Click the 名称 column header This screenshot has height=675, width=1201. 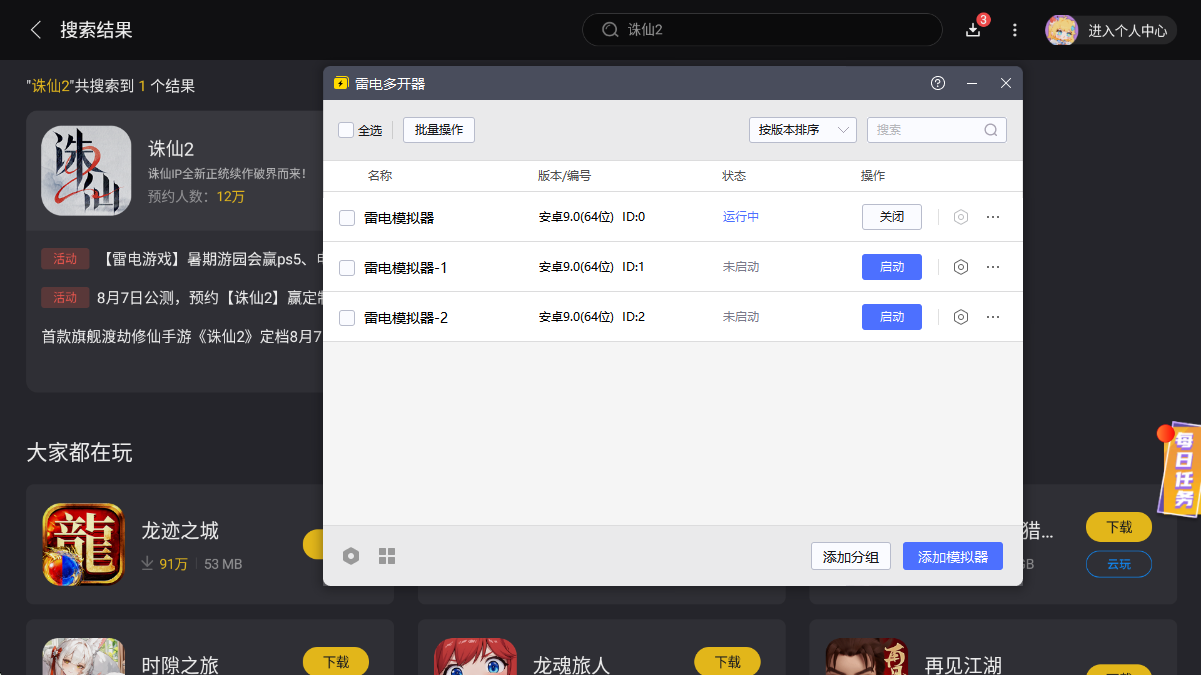380,176
